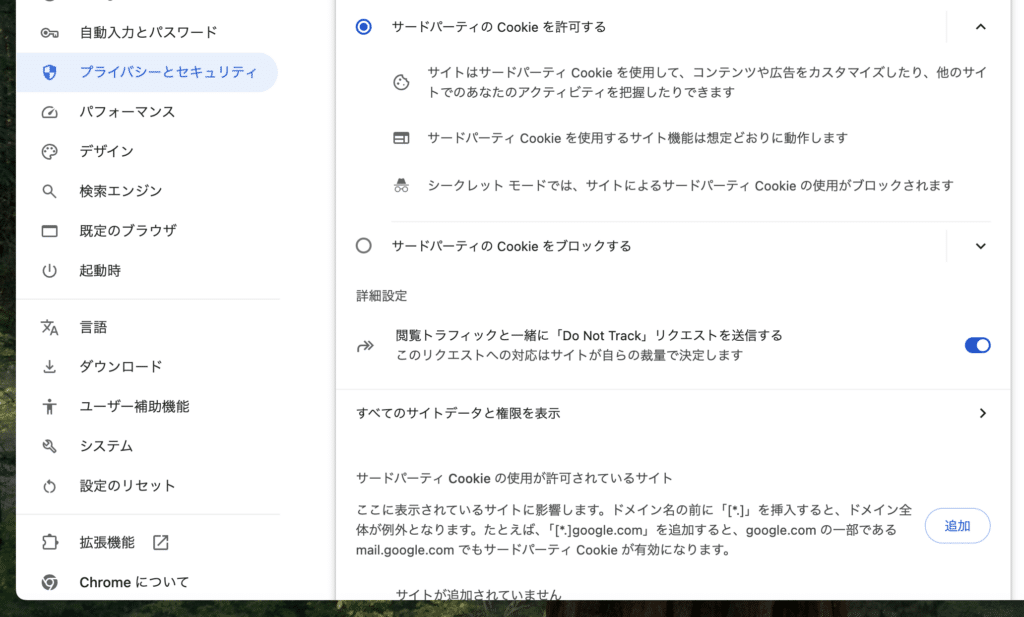This screenshot has height=617, width=1024.
Task: Click the key icon beside 自動入力とパスワード
Action: (50, 33)
